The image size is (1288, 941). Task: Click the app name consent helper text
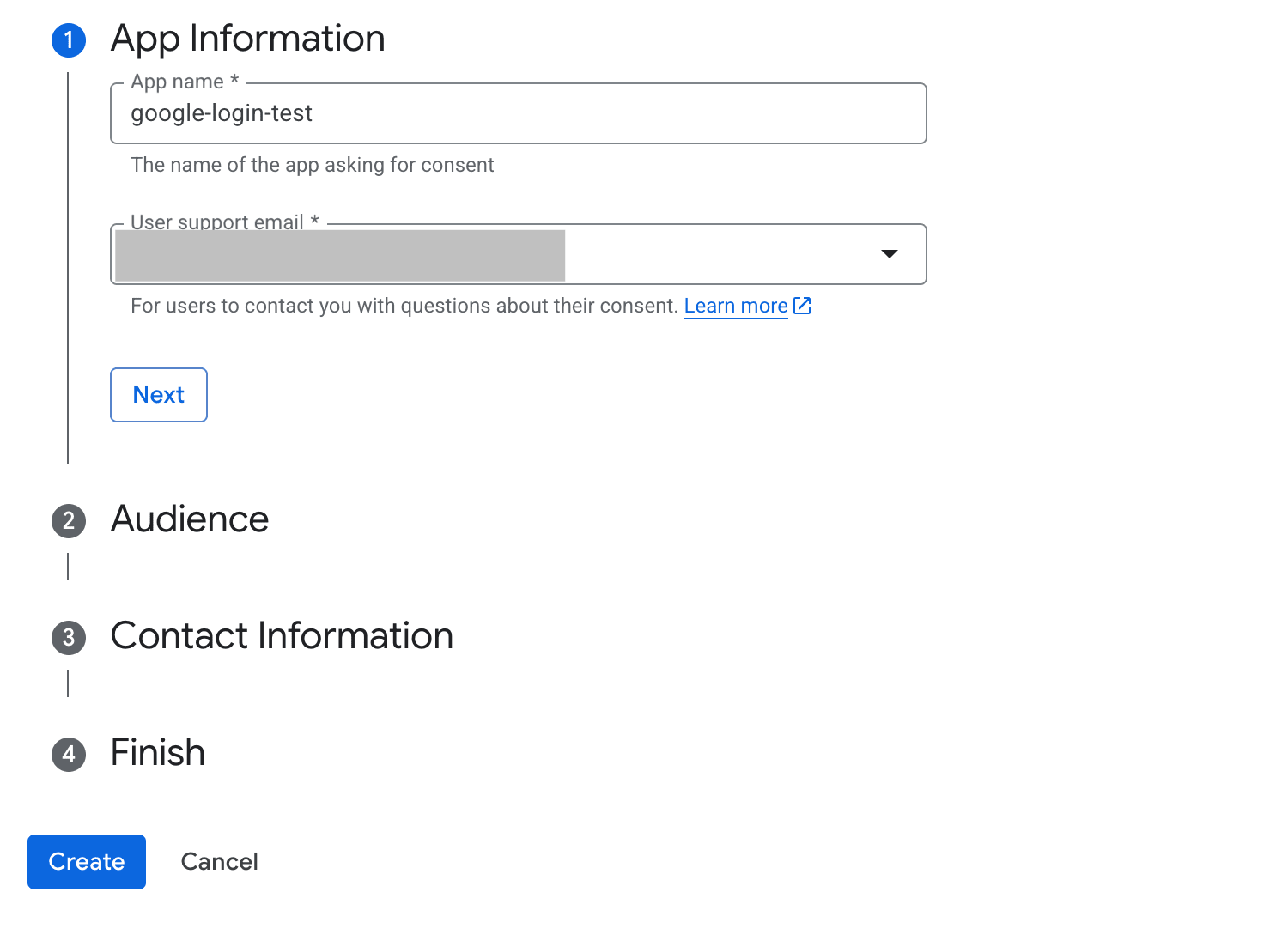313,165
